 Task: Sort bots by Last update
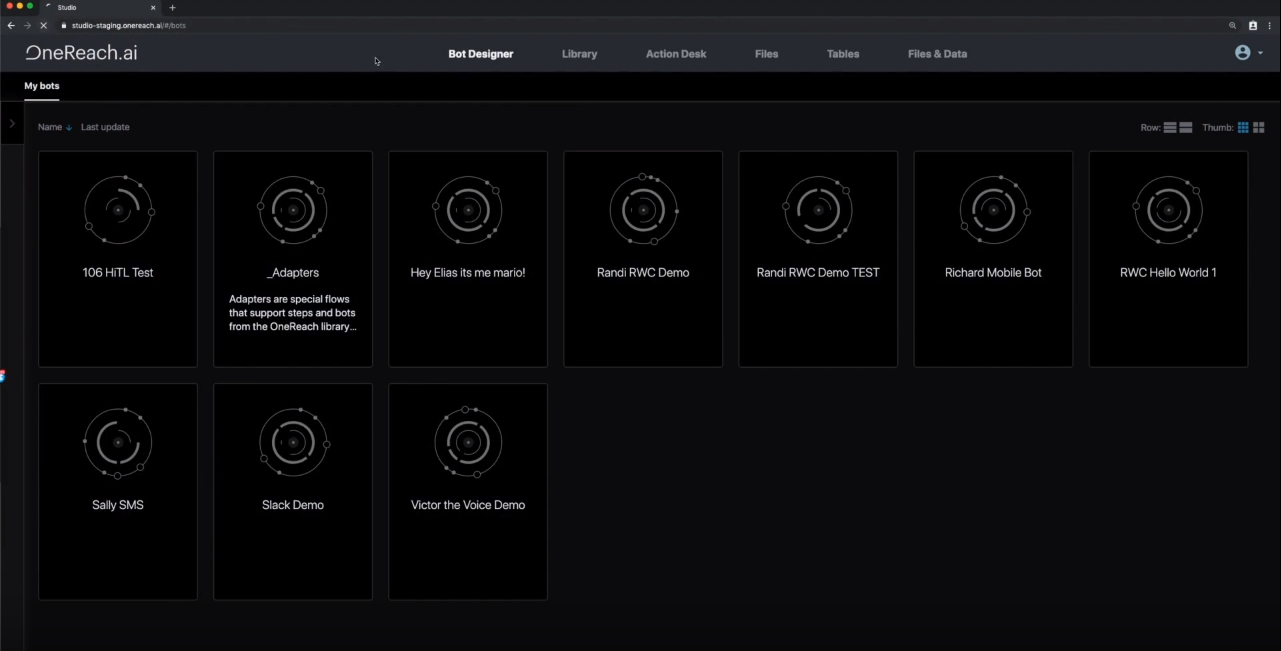[105, 128]
